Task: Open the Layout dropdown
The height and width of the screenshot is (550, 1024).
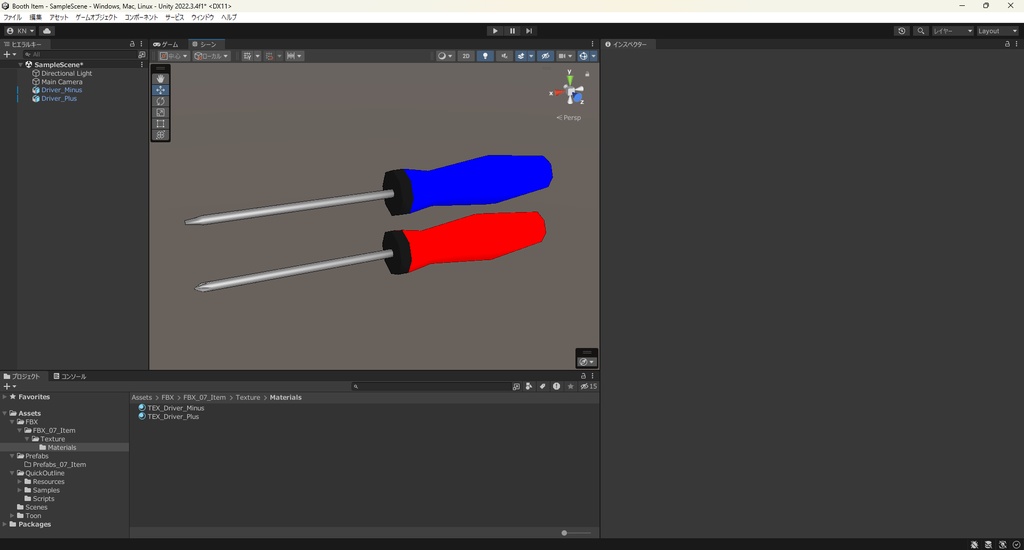Action: [x=998, y=31]
